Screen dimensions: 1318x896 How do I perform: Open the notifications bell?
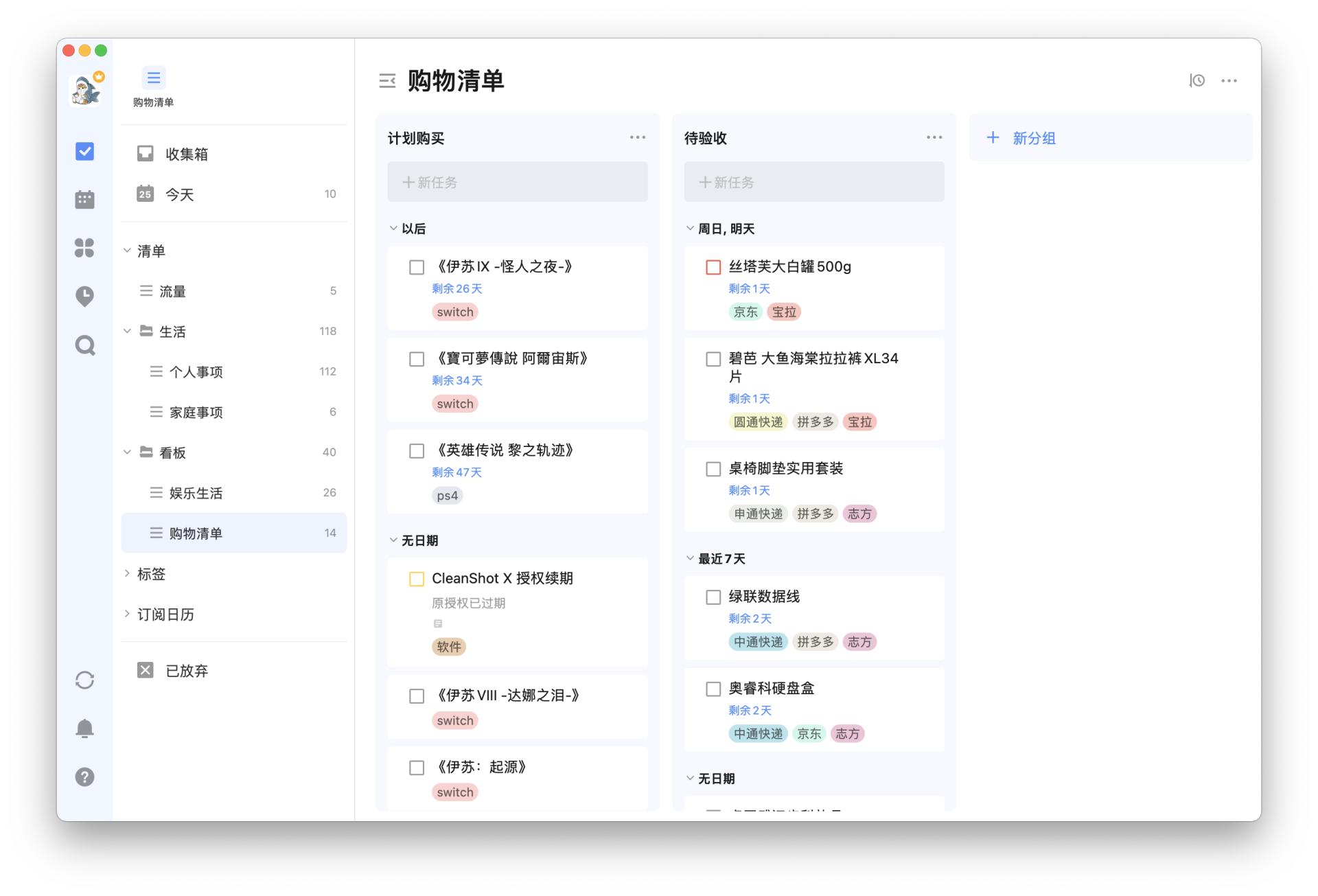coord(84,728)
